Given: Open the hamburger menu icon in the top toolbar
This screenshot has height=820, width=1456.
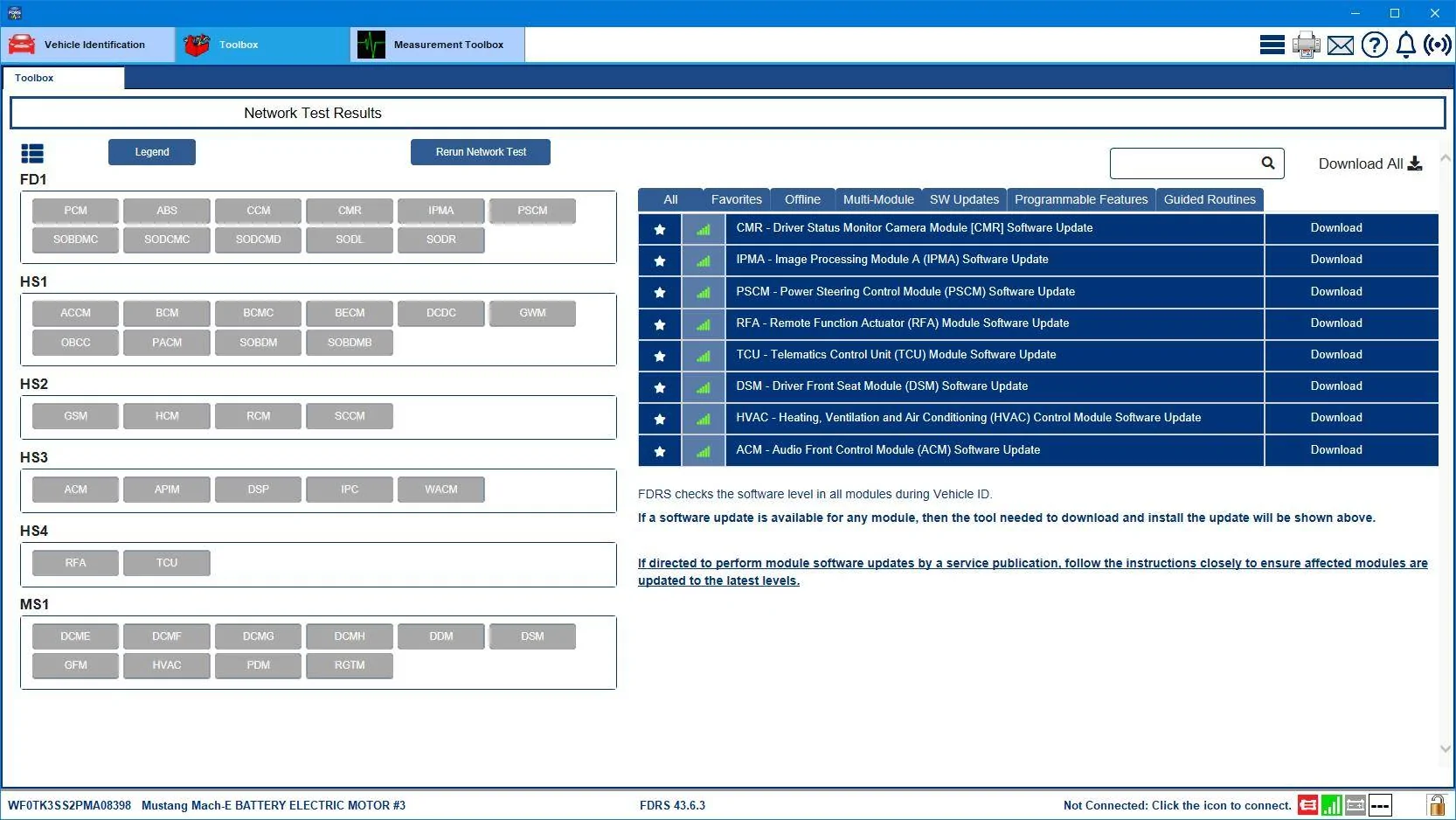Looking at the screenshot, I should (1272, 45).
